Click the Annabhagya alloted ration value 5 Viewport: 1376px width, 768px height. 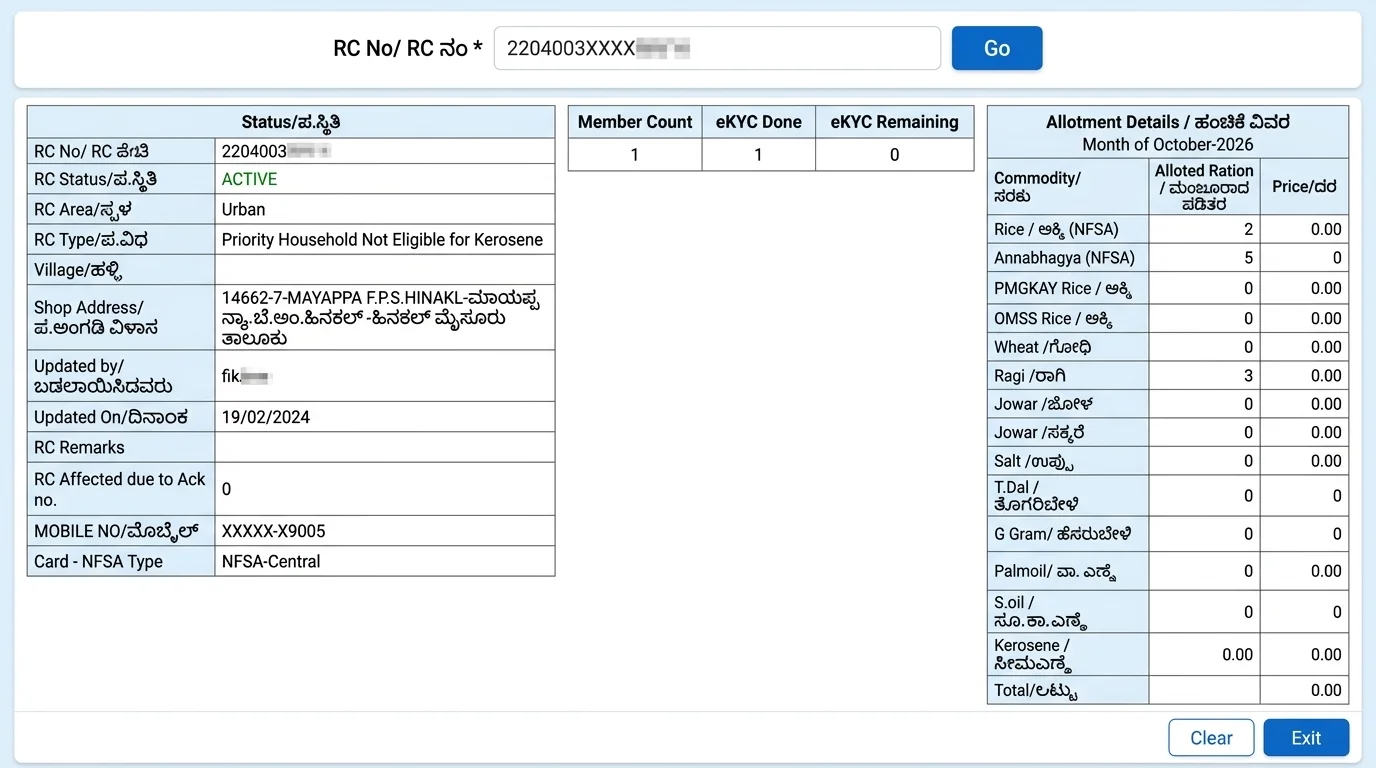click(1248, 258)
